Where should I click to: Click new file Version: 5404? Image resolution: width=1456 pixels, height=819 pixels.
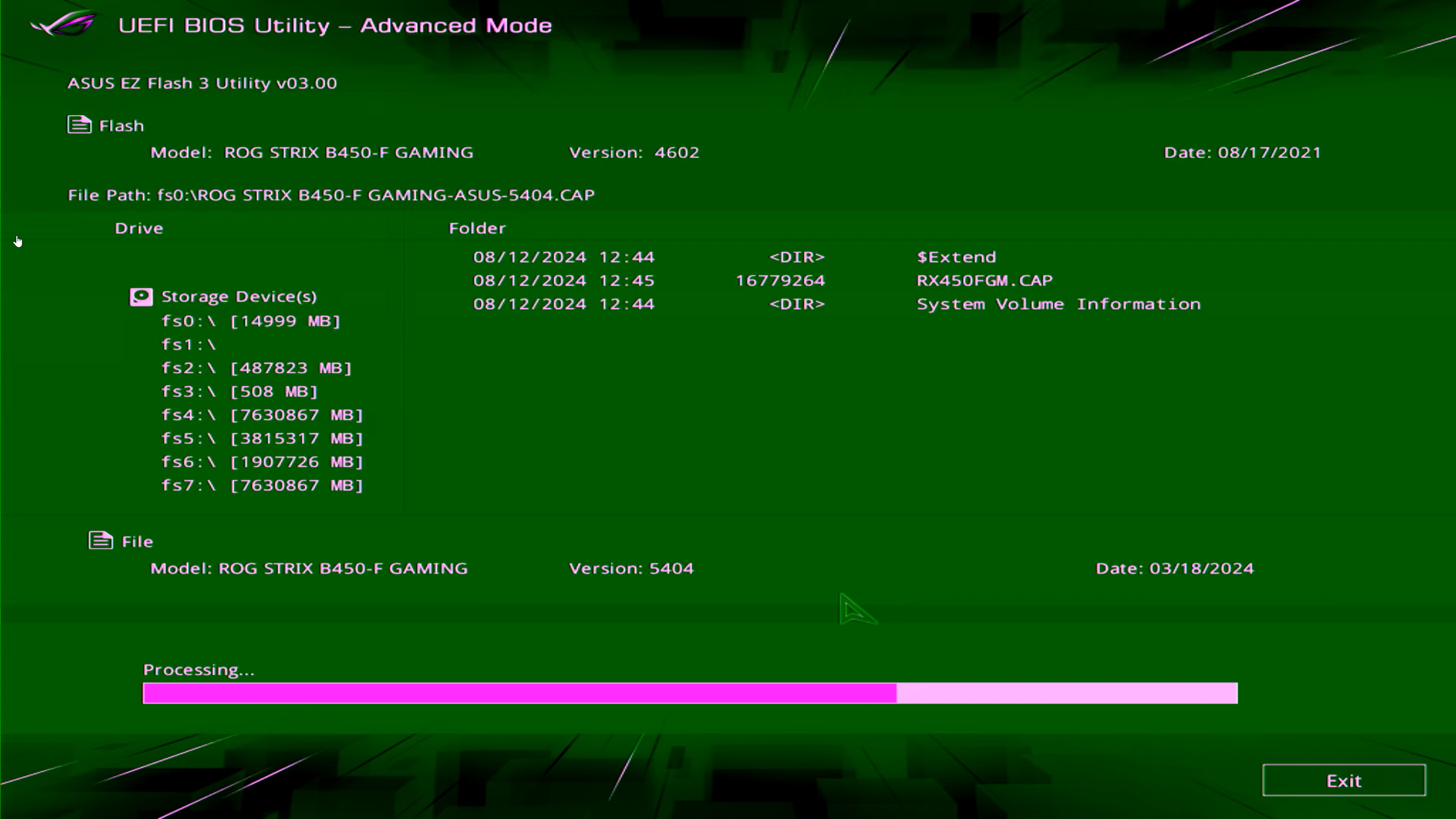(631, 568)
